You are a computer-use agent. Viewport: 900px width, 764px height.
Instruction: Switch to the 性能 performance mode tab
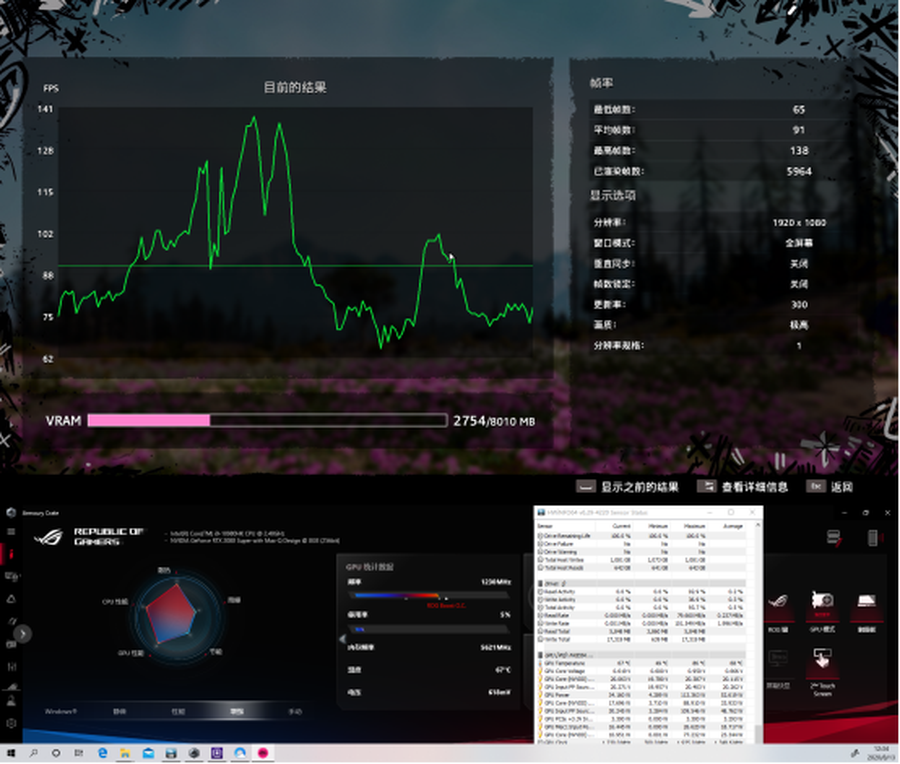(x=178, y=711)
